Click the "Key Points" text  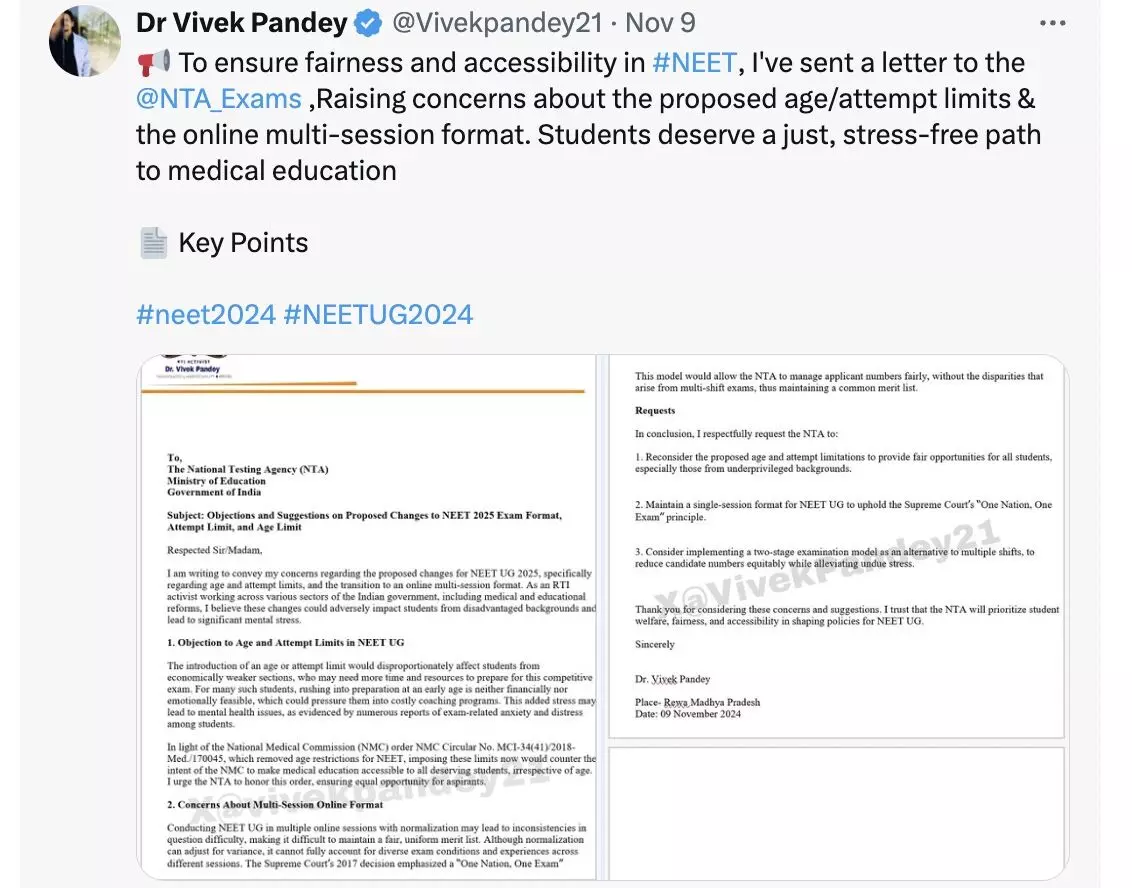point(243,243)
